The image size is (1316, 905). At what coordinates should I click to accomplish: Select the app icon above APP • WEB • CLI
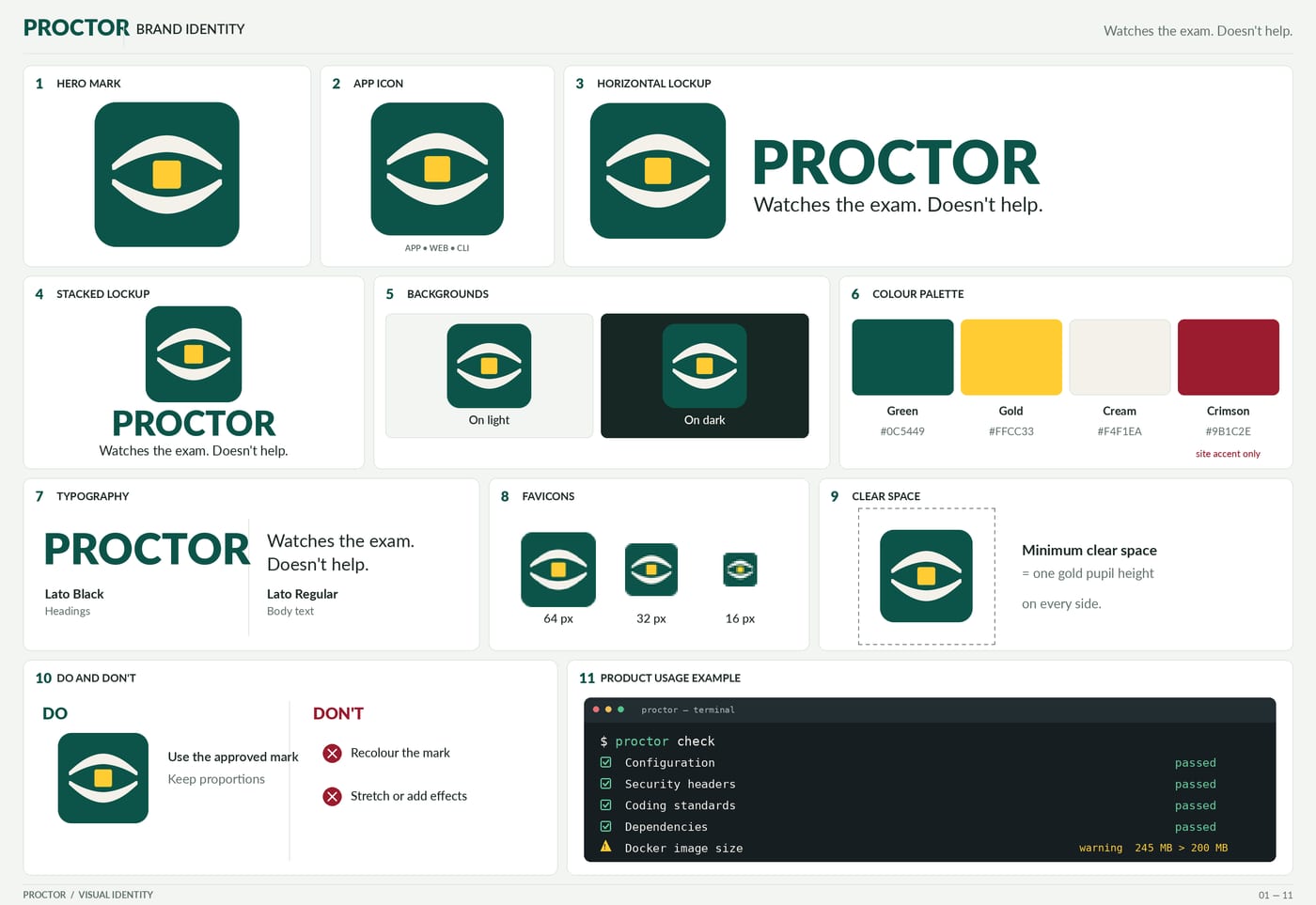pos(437,169)
